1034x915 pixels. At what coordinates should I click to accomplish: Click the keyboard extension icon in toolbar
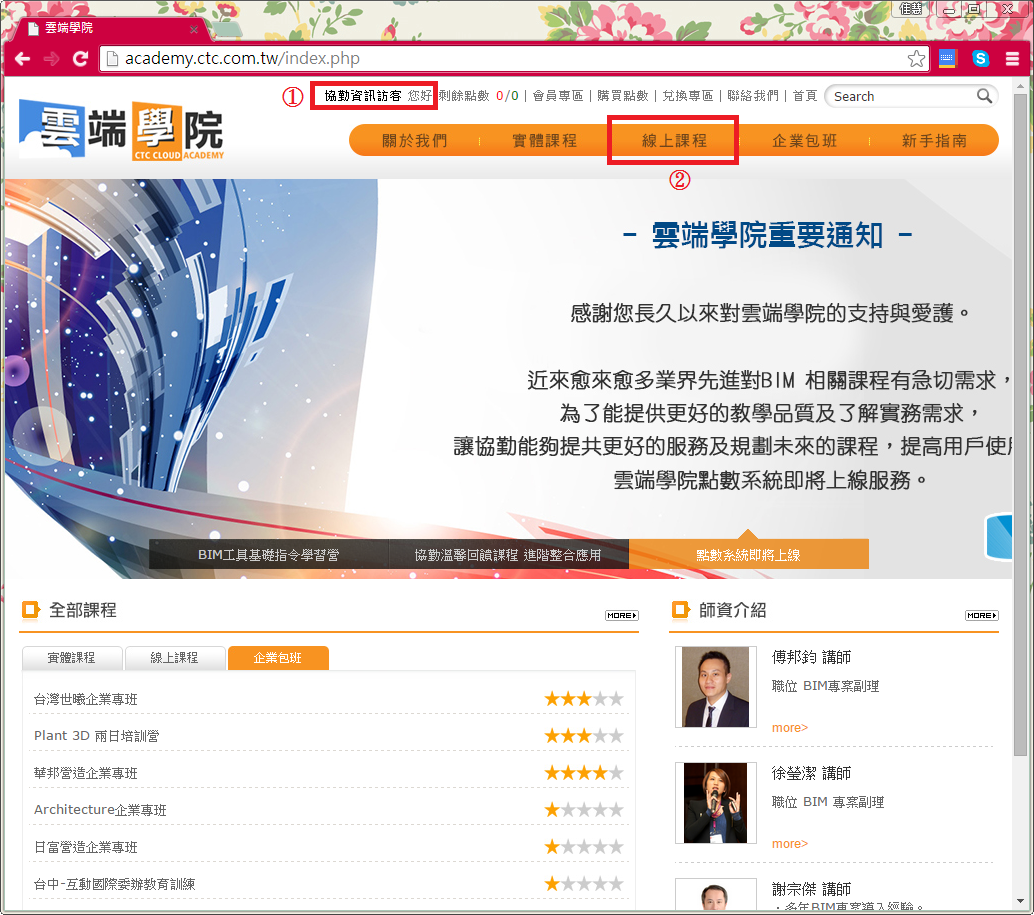948,59
